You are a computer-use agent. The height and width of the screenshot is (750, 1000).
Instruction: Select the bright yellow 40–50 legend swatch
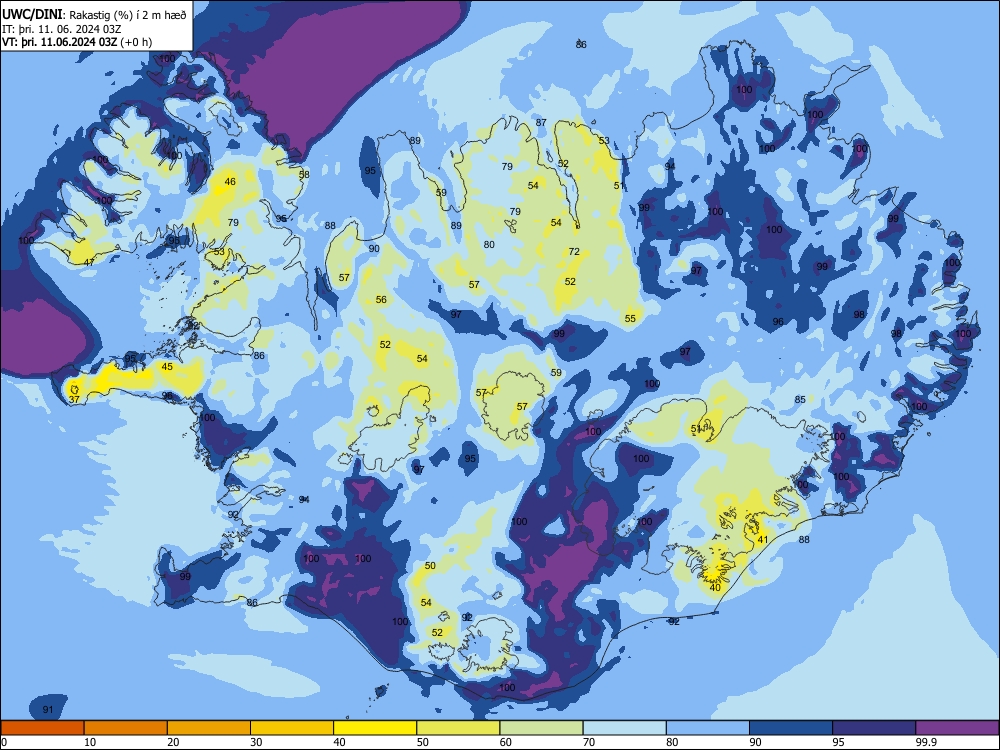coord(375,728)
